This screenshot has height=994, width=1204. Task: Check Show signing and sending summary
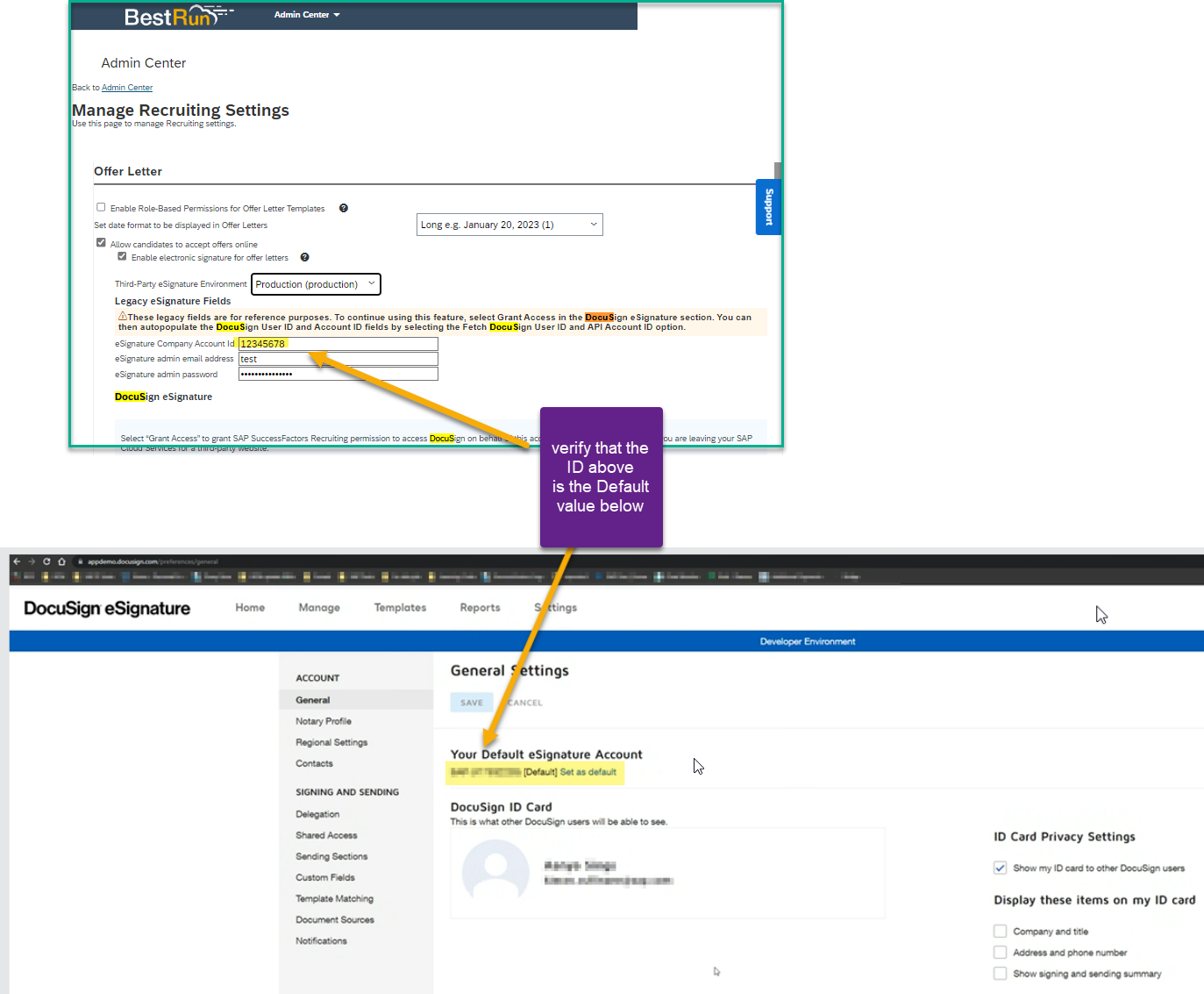1000,973
